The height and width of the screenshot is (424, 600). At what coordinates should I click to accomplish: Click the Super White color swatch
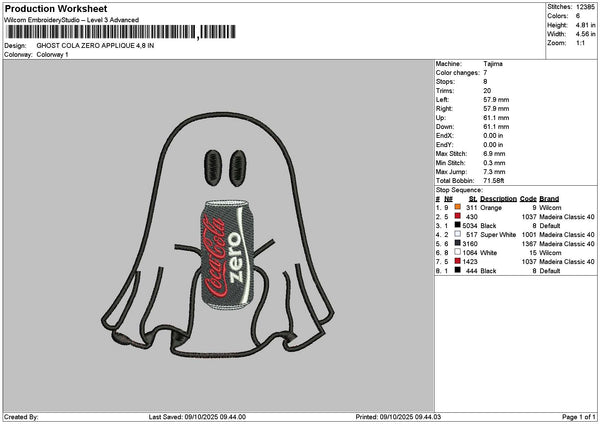coord(458,234)
